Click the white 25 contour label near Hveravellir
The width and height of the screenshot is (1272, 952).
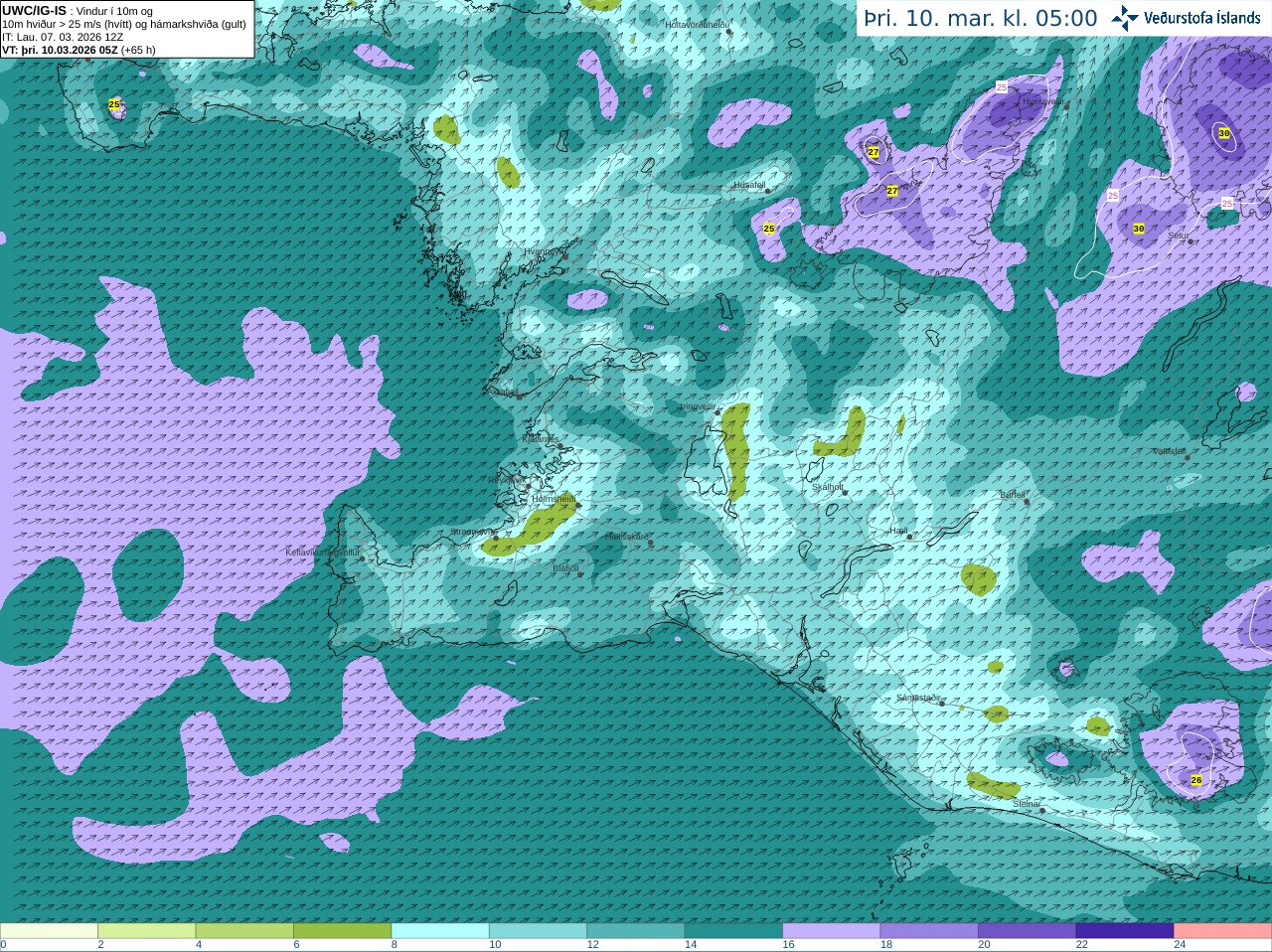1002,87
